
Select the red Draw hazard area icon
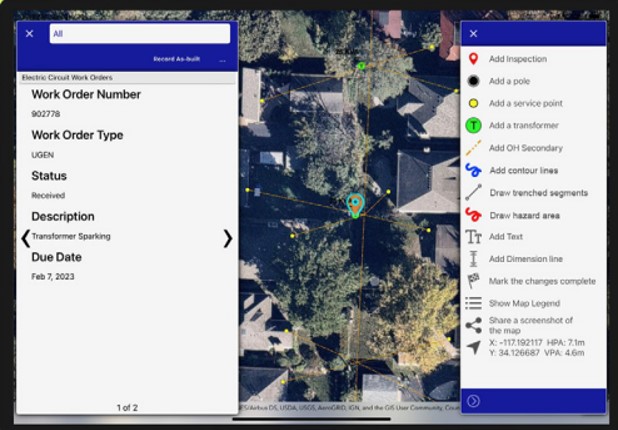point(473,215)
